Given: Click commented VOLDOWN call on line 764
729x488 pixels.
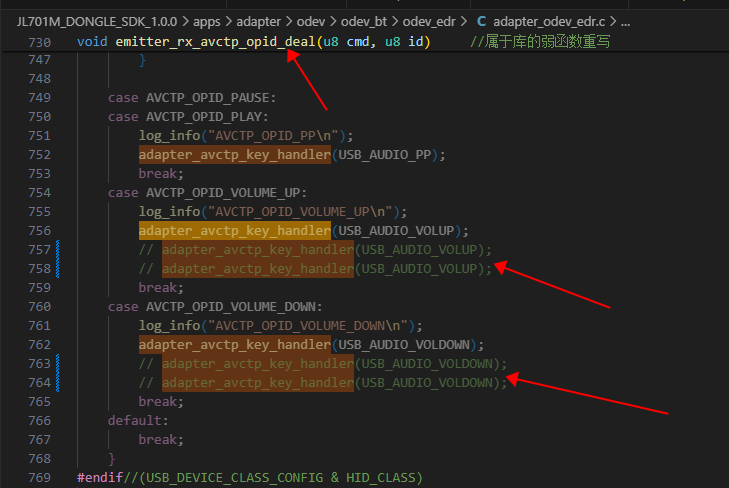Looking at the screenshot, I should (323, 382).
